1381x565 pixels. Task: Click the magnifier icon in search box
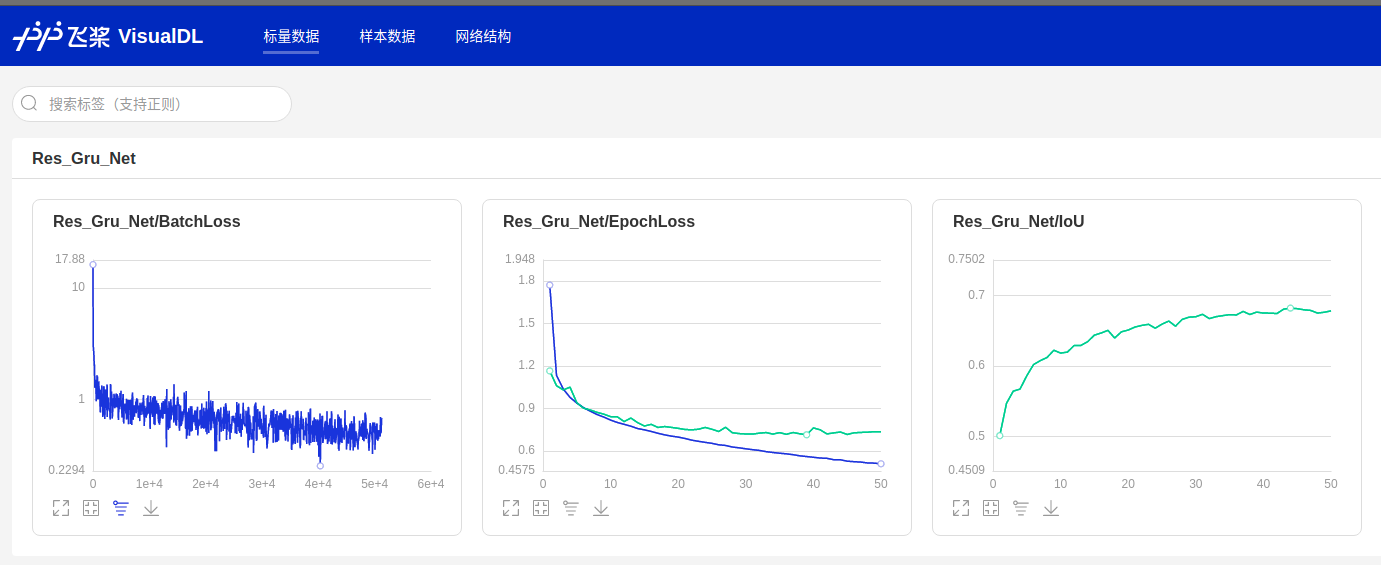pos(29,104)
